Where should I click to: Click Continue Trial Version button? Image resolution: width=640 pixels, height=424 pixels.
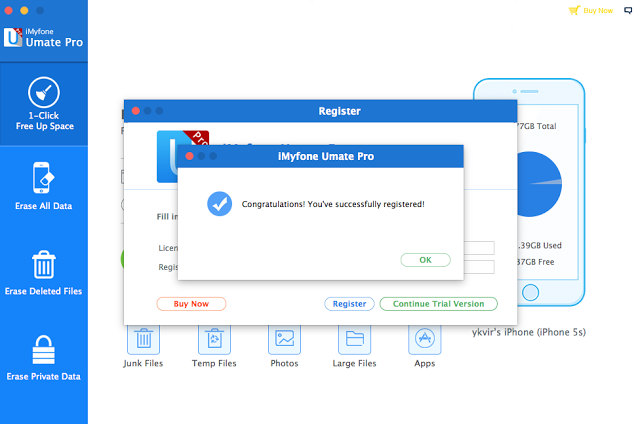click(x=438, y=304)
